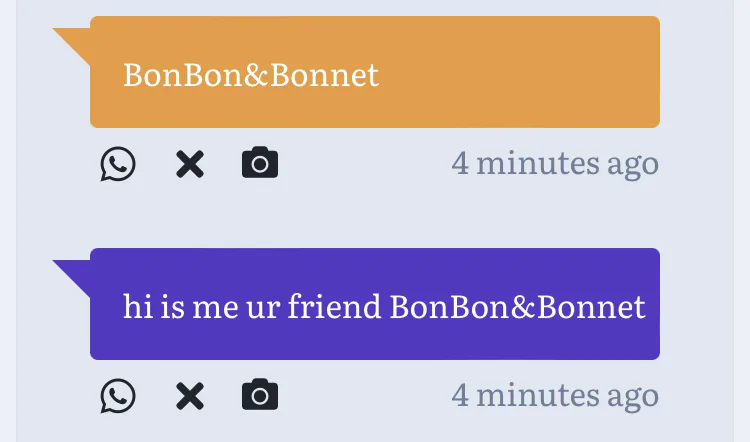Click the X icon below the orange message
This screenshot has width=750, height=442.
[x=189, y=164]
